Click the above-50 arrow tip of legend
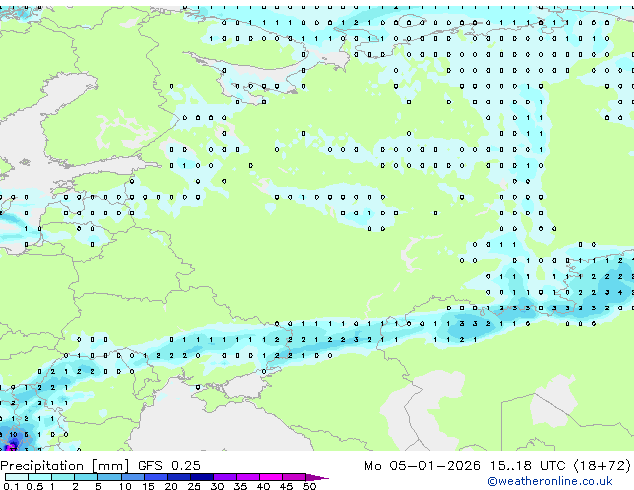The image size is (634, 490). pyautogui.click(x=317, y=477)
